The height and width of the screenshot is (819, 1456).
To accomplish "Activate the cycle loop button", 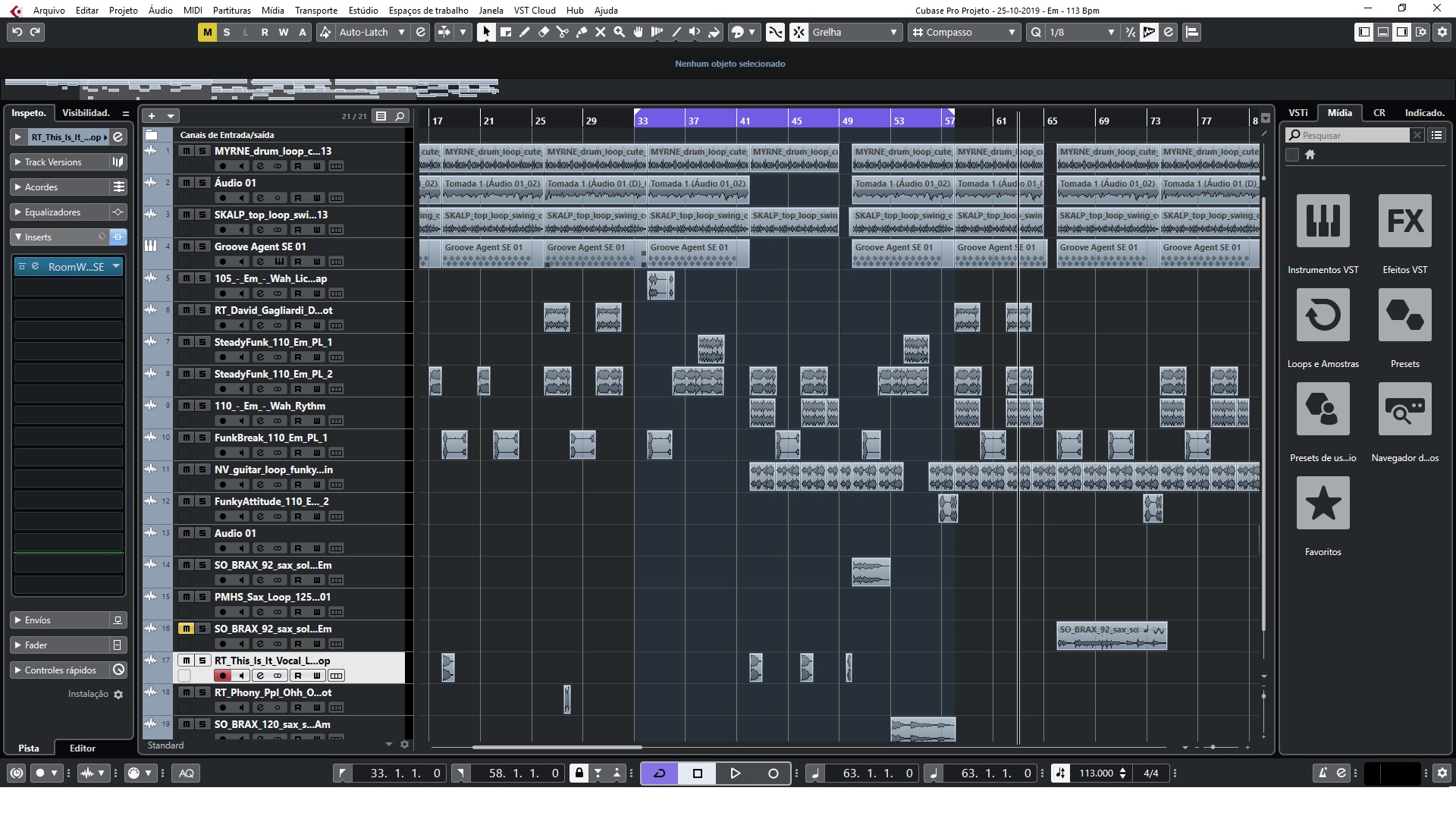I will pyautogui.click(x=659, y=773).
